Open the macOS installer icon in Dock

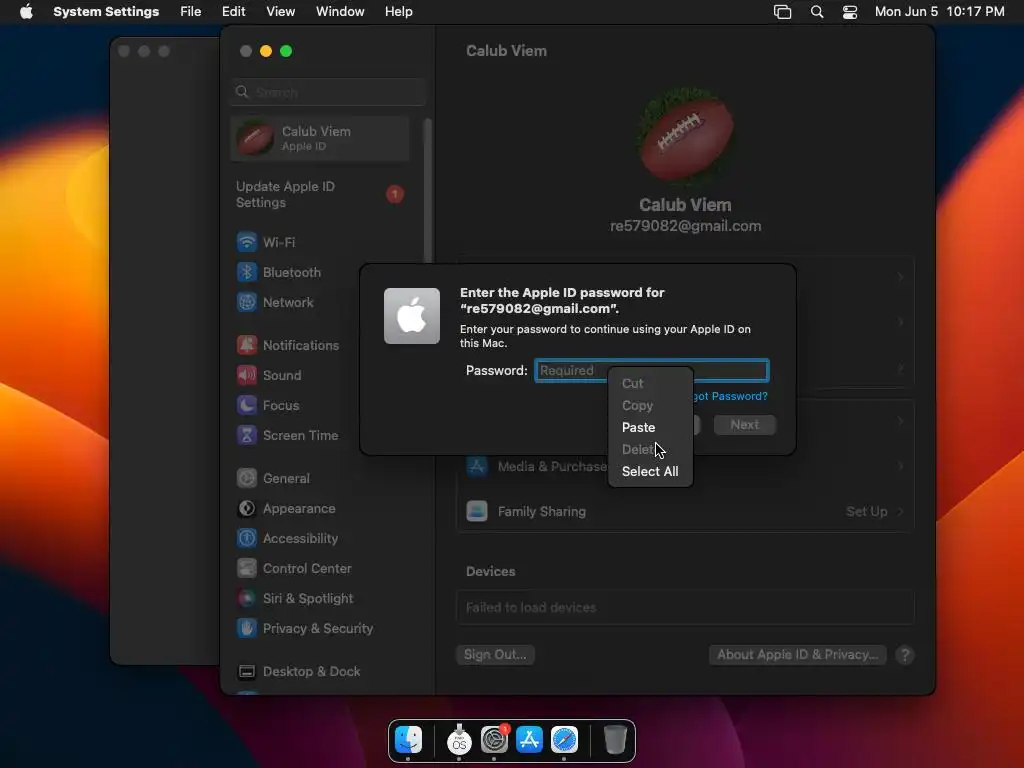[459, 739]
